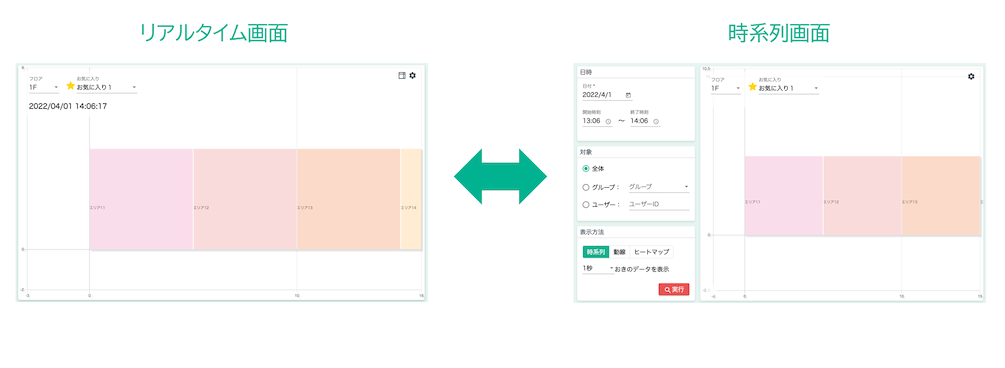Click the 表示方法 panel header
1005x368 pixels.
636,232
